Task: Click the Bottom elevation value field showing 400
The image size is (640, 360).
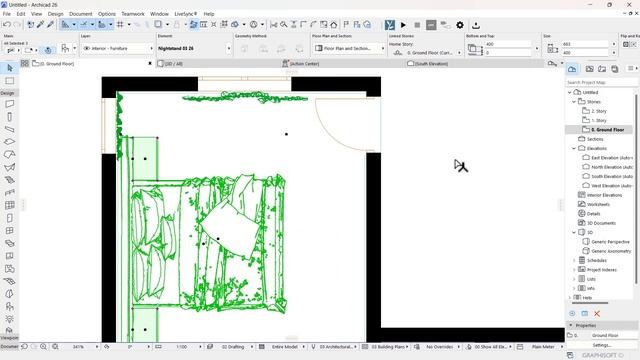Action: pyautogui.click(x=508, y=44)
